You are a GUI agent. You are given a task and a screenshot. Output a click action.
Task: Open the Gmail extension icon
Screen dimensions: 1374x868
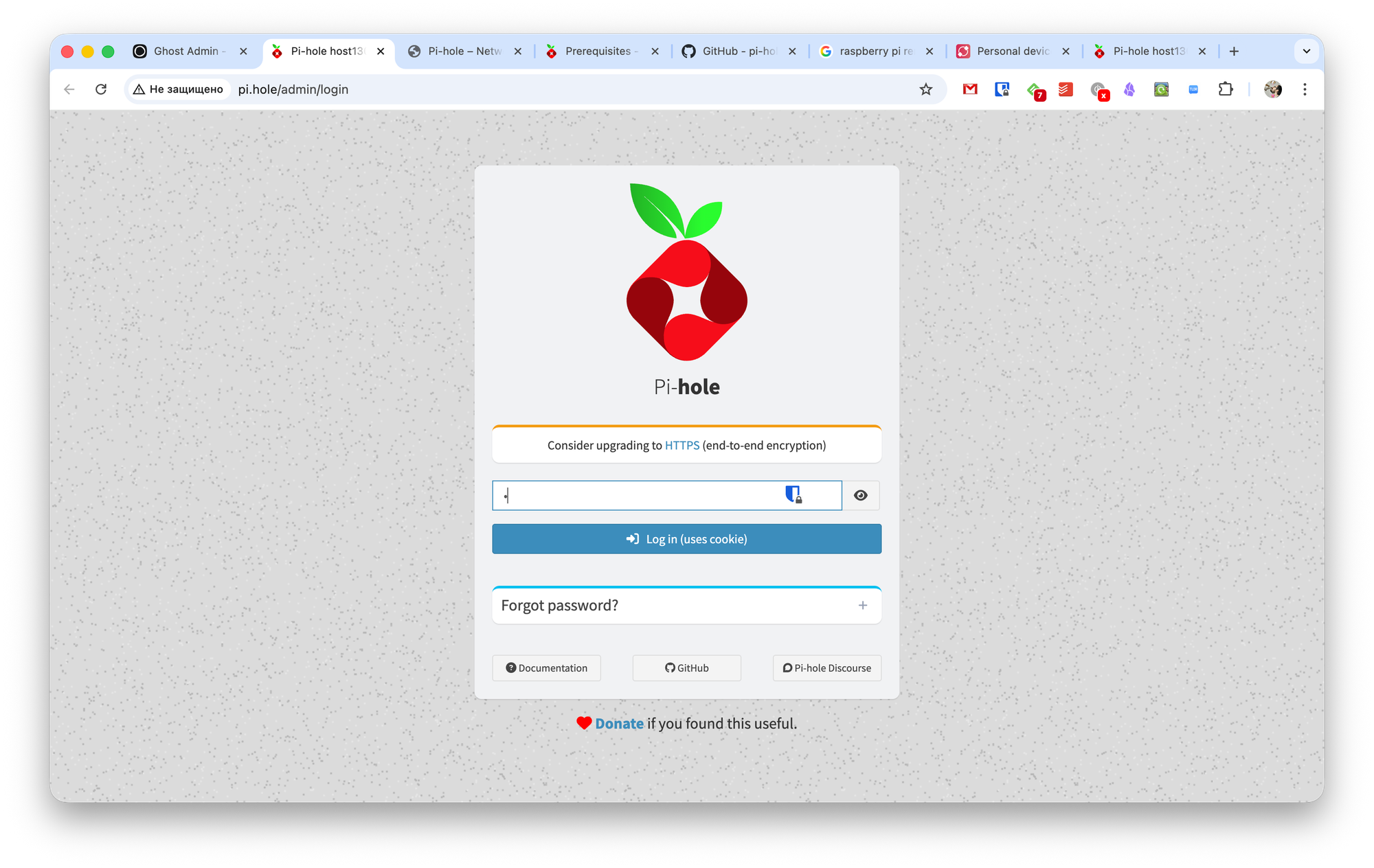tap(970, 89)
